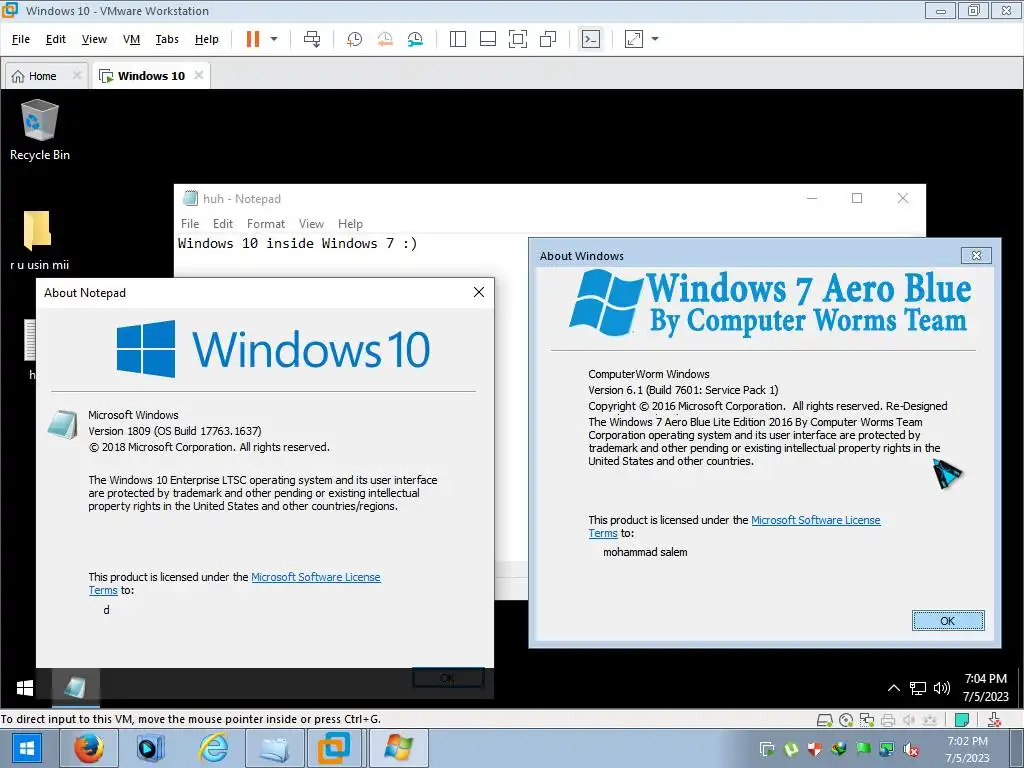Screen dimensions: 1024x768
Task: Open the VMware message log note icon
Action: [962, 720]
